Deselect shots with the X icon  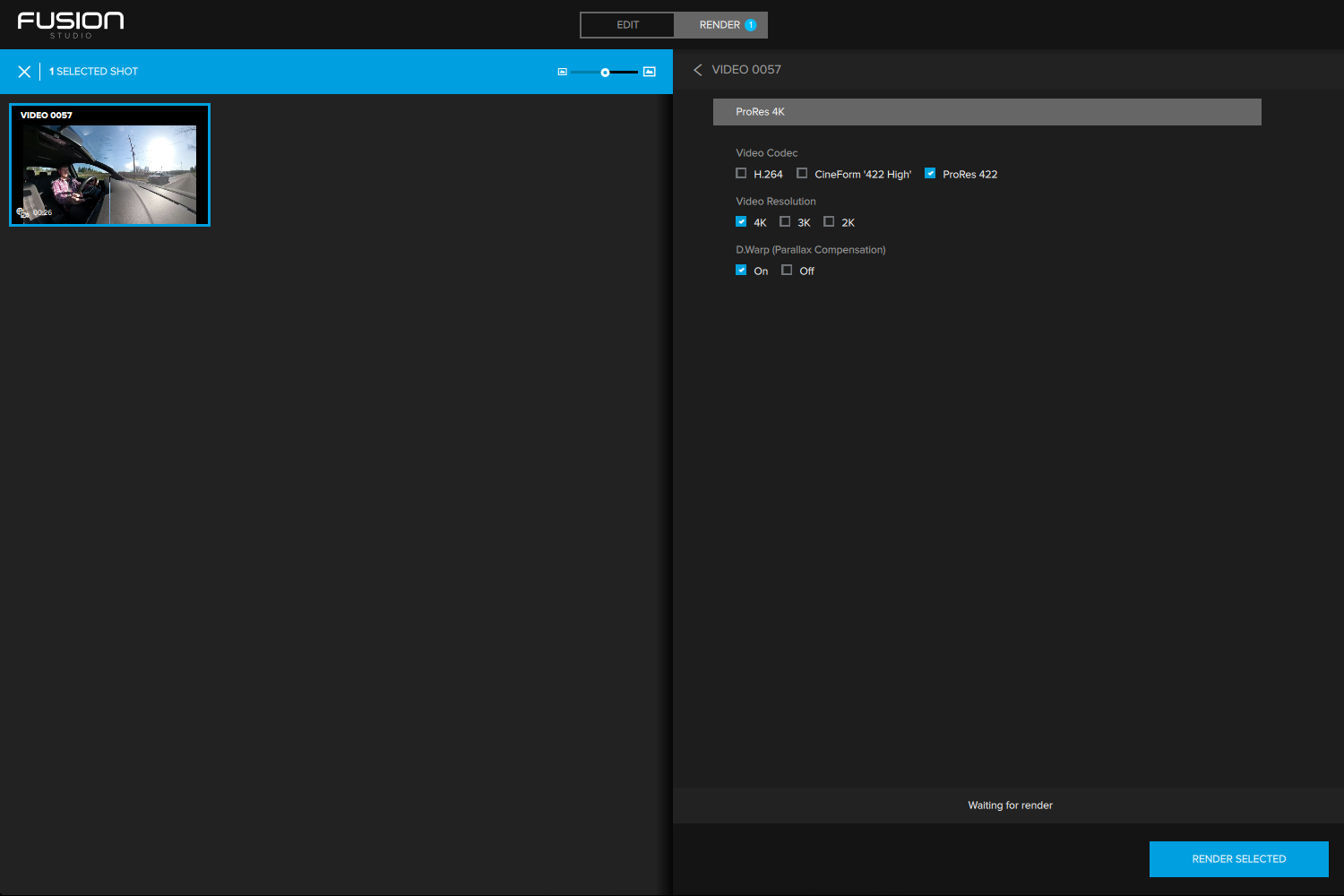point(24,72)
